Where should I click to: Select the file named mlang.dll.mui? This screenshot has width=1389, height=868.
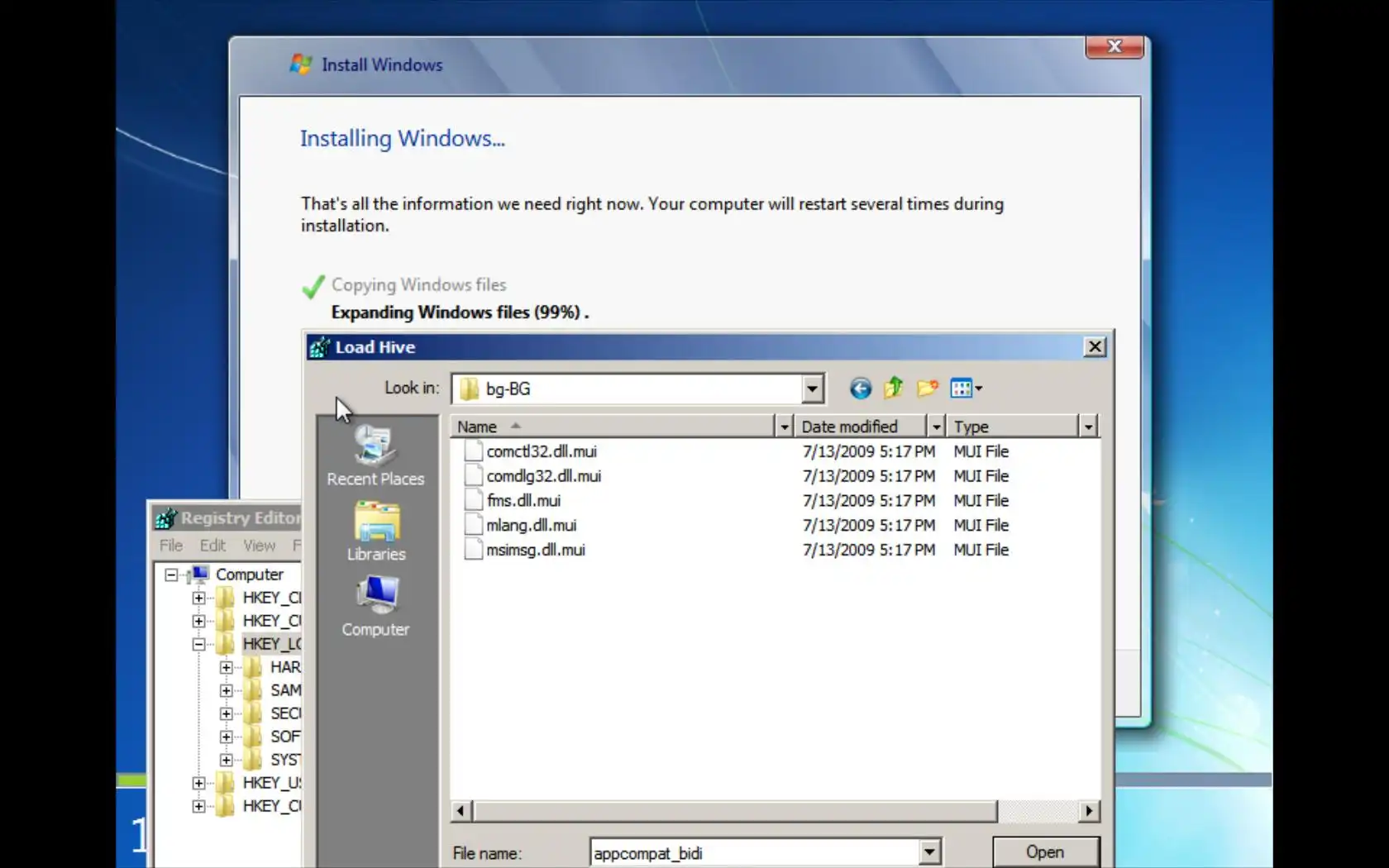click(x=531, y=525)
